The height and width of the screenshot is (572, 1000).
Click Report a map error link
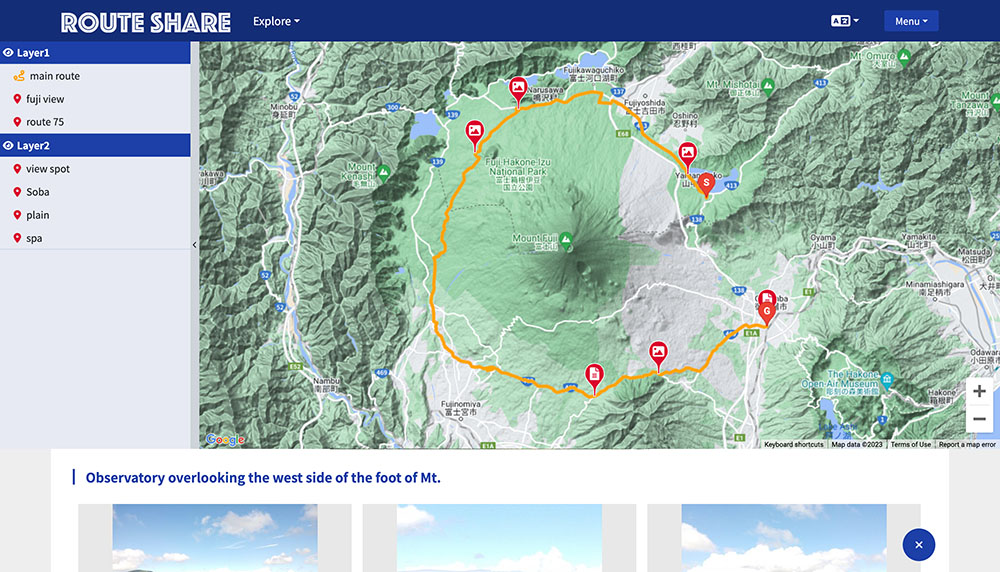(967, 444)
